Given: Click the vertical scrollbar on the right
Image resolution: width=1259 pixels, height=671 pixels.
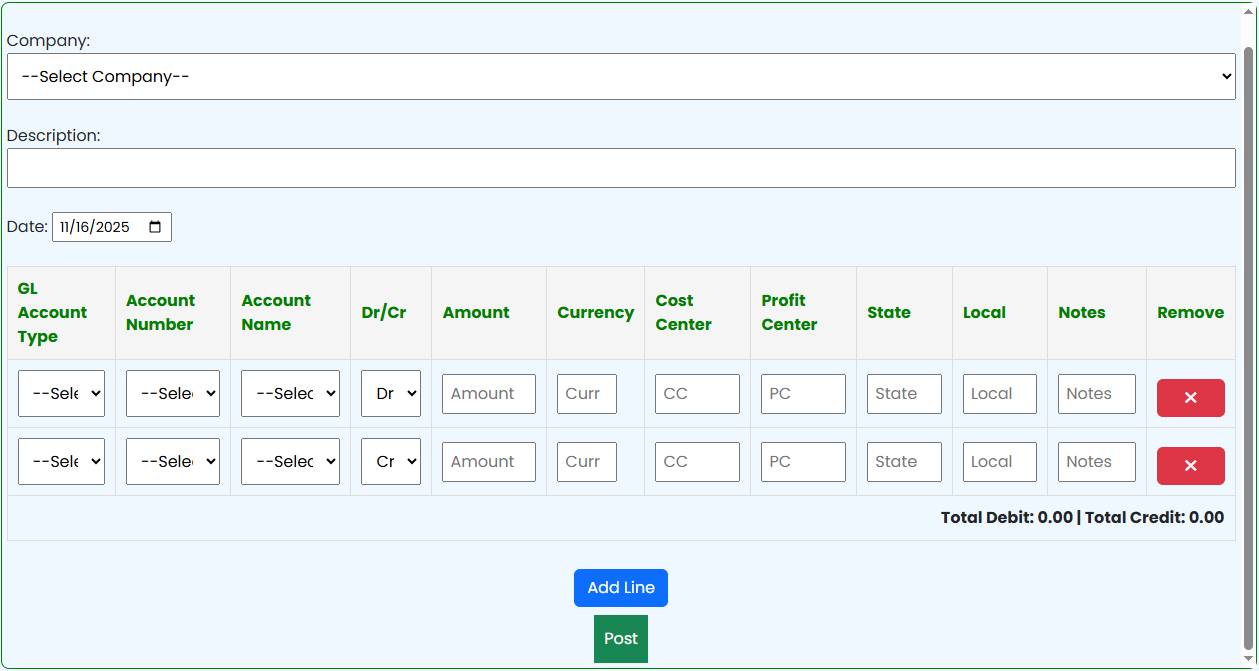Looking at the screenshot, I should (1247, 340).
